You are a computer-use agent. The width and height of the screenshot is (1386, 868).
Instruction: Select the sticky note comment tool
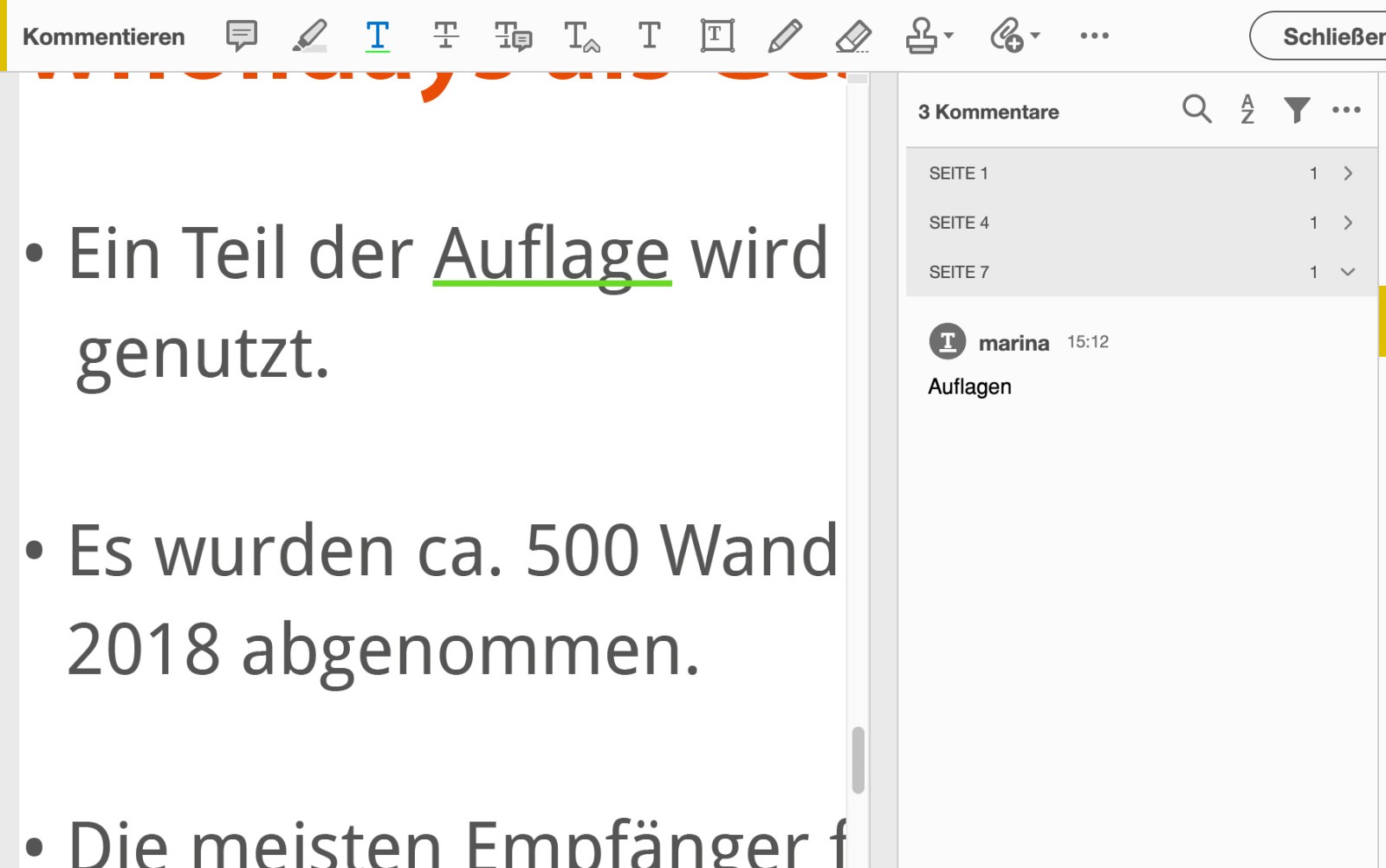[242, 36]
